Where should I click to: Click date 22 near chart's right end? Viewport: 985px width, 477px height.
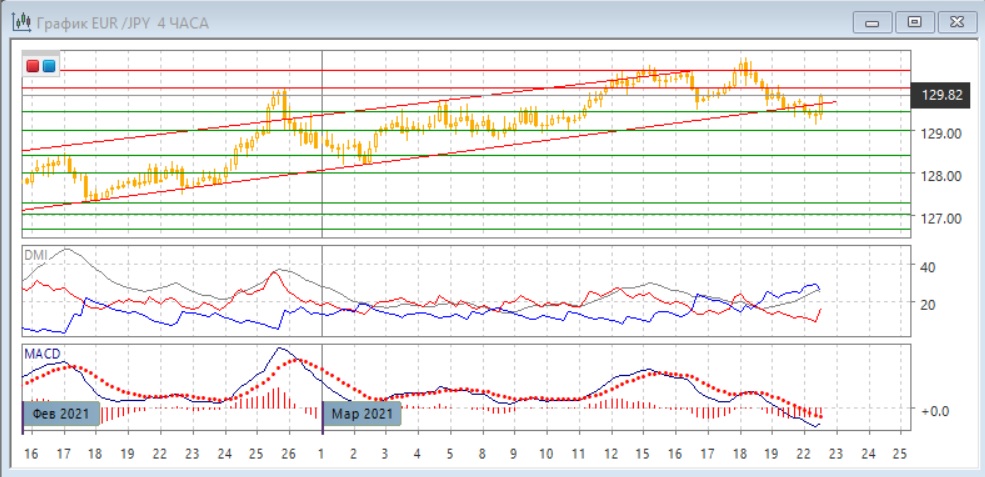pyautogui.click(x=803, y=454)
